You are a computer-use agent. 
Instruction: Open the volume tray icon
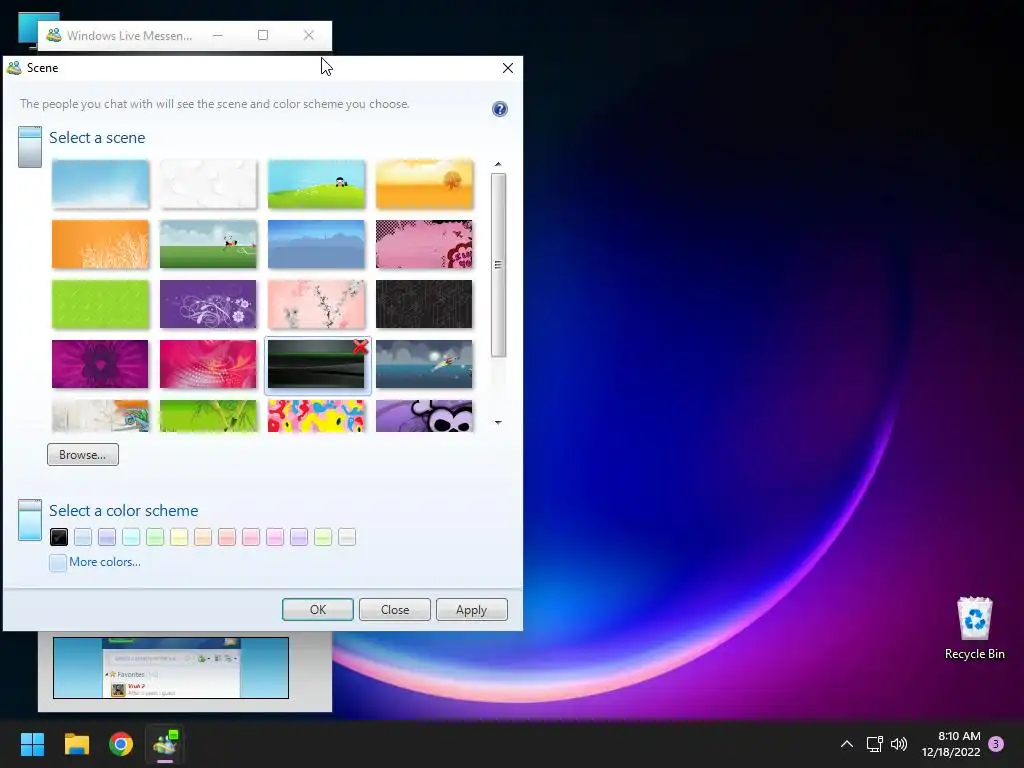pyautogui.click(x=899, y=744)
